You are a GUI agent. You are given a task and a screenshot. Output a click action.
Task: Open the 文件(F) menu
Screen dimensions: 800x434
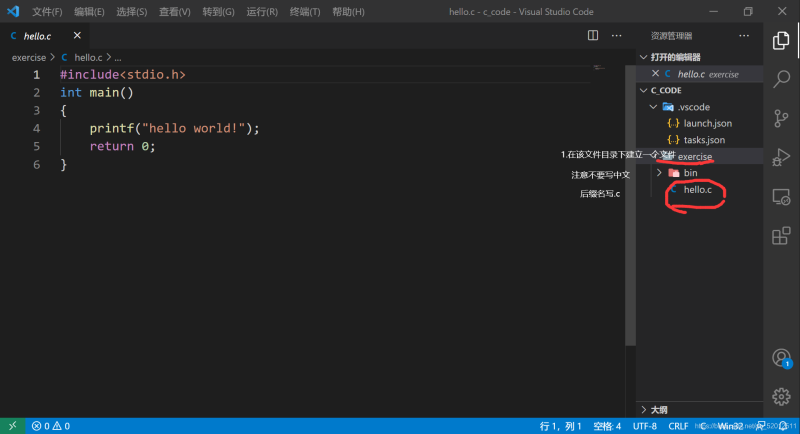[x=46, y=12]
